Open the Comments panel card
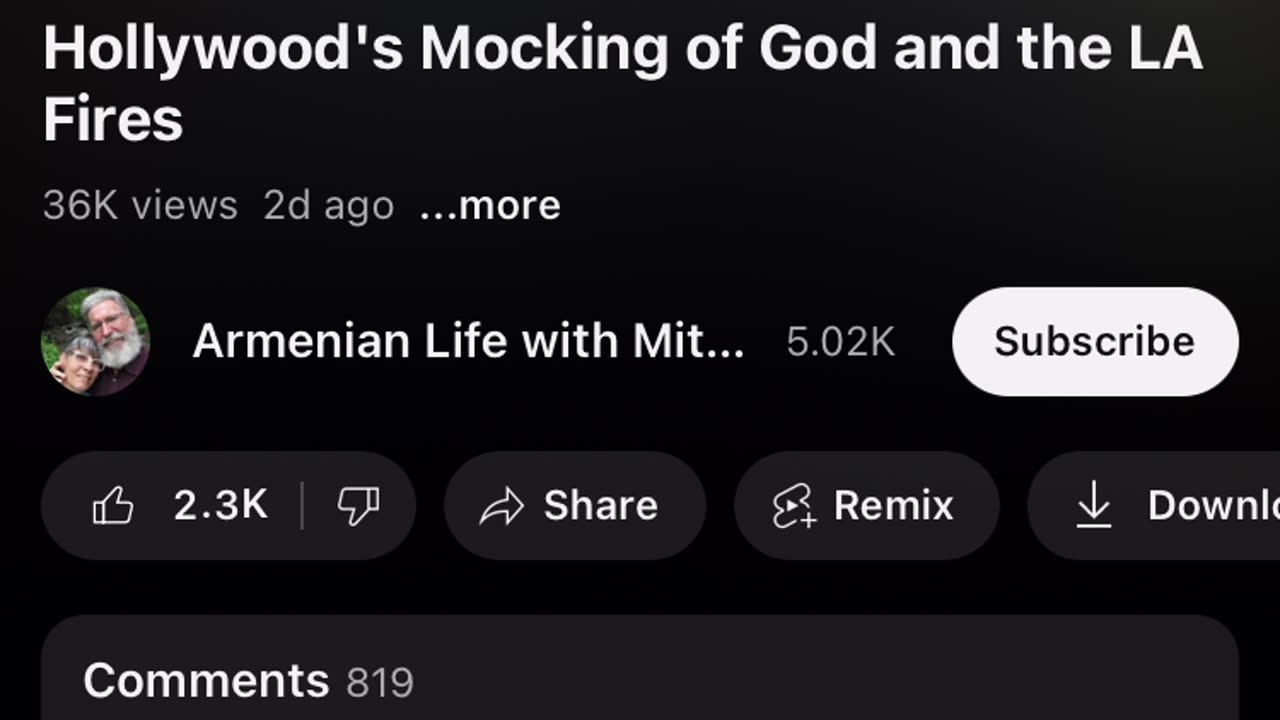The height and width of the screenshot is (720, 1280). (640, 668)
